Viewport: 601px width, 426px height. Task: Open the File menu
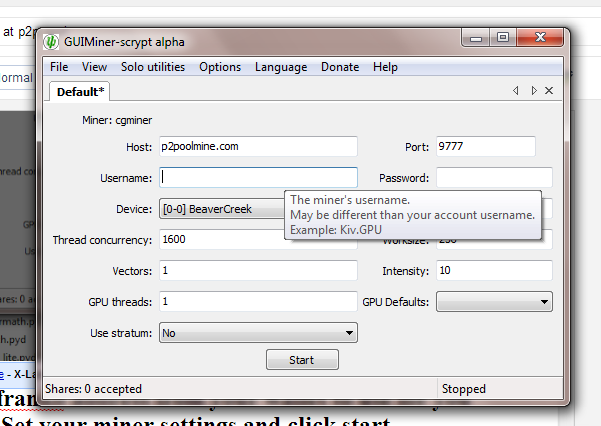click(x=59, y=67)
